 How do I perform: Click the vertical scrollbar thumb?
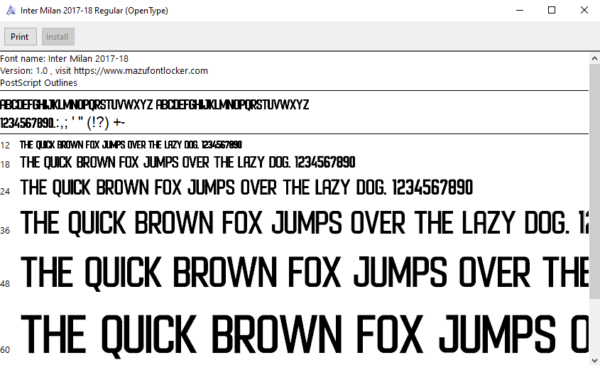coord(595,182)
